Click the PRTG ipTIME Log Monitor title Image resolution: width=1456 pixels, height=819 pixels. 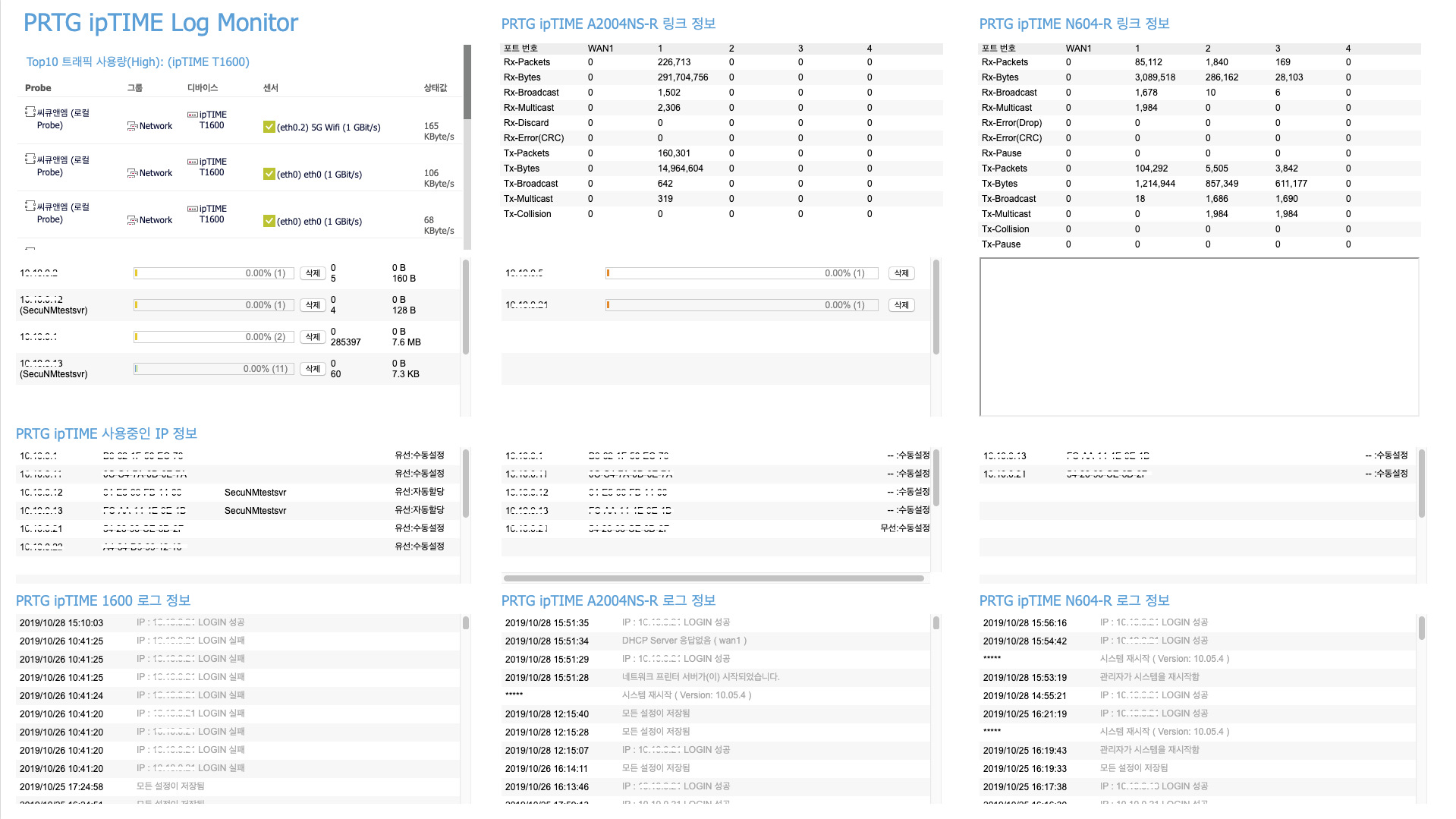pyautogui.click(x=161, y=23)
